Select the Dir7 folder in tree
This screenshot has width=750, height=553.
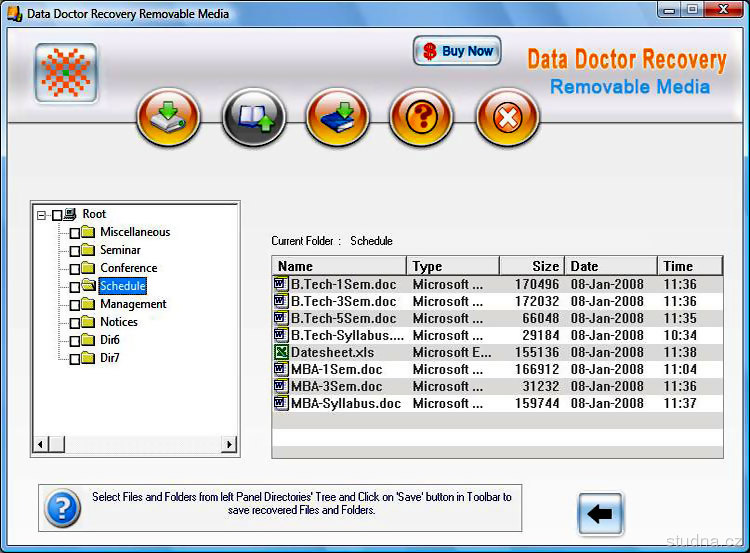110,358
